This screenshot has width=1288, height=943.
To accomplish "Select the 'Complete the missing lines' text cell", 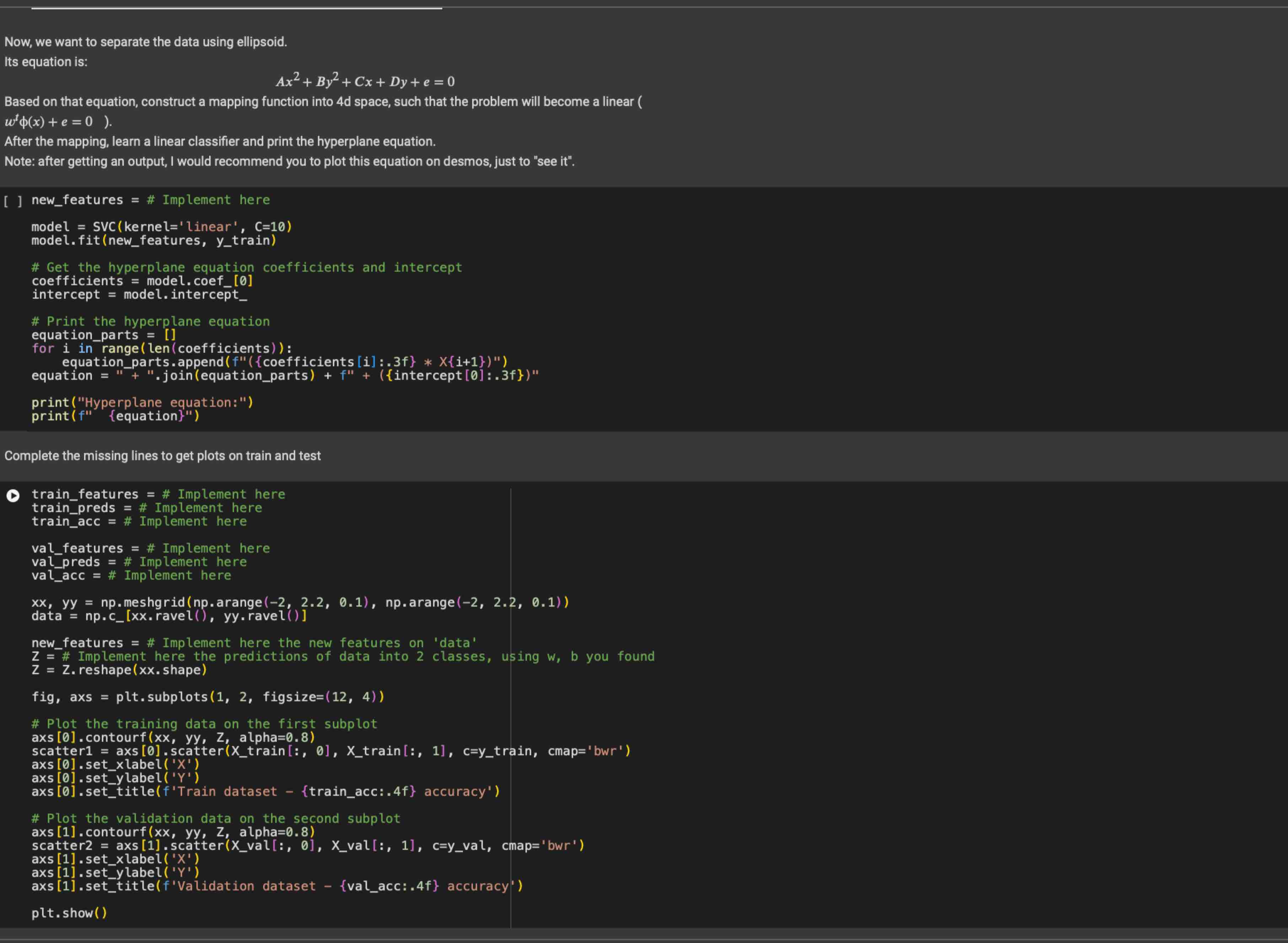I will tap(162, 455).
